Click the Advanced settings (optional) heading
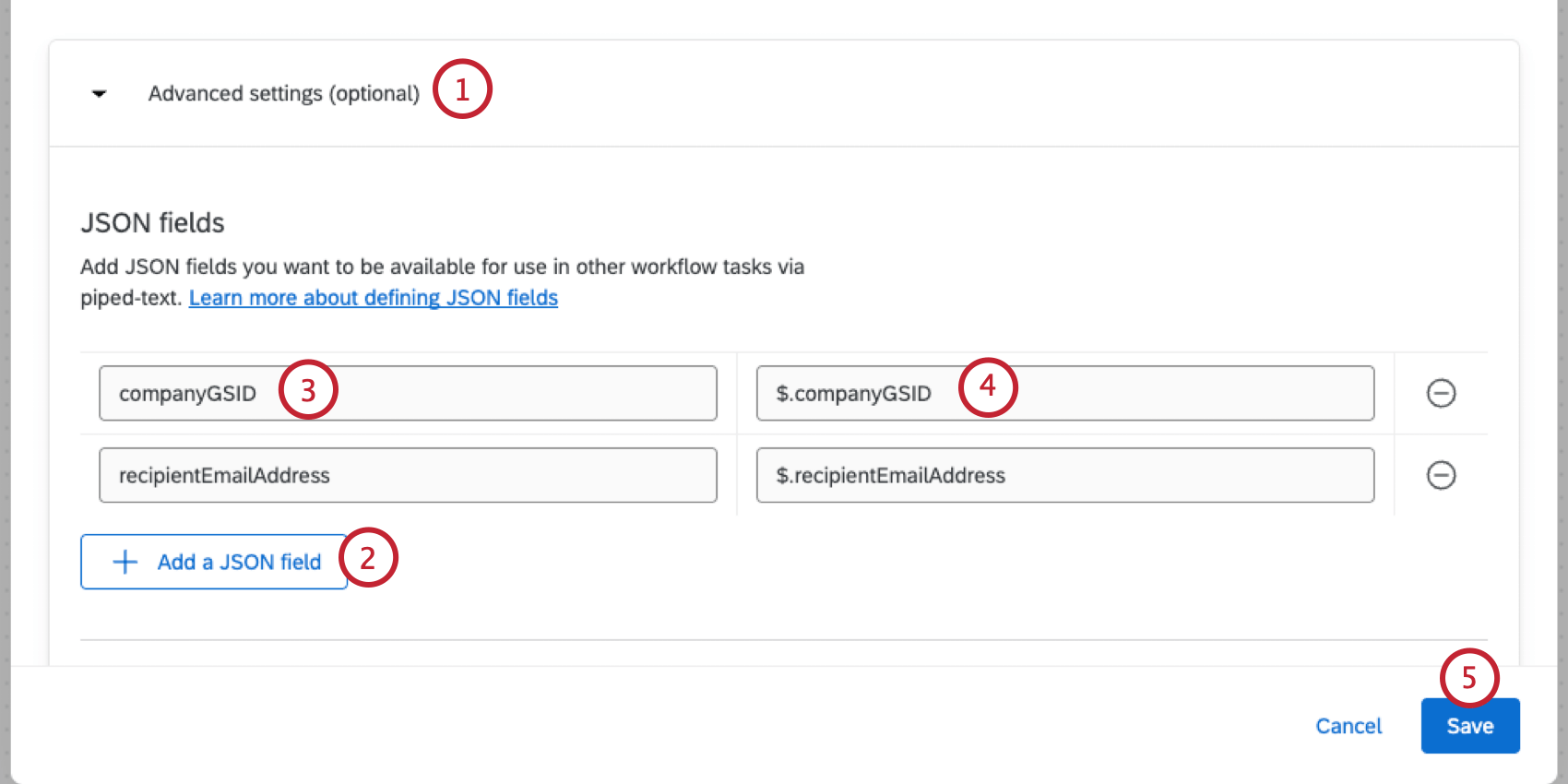The width and height of the screenshot is (1568, 784). coord(284,93)
